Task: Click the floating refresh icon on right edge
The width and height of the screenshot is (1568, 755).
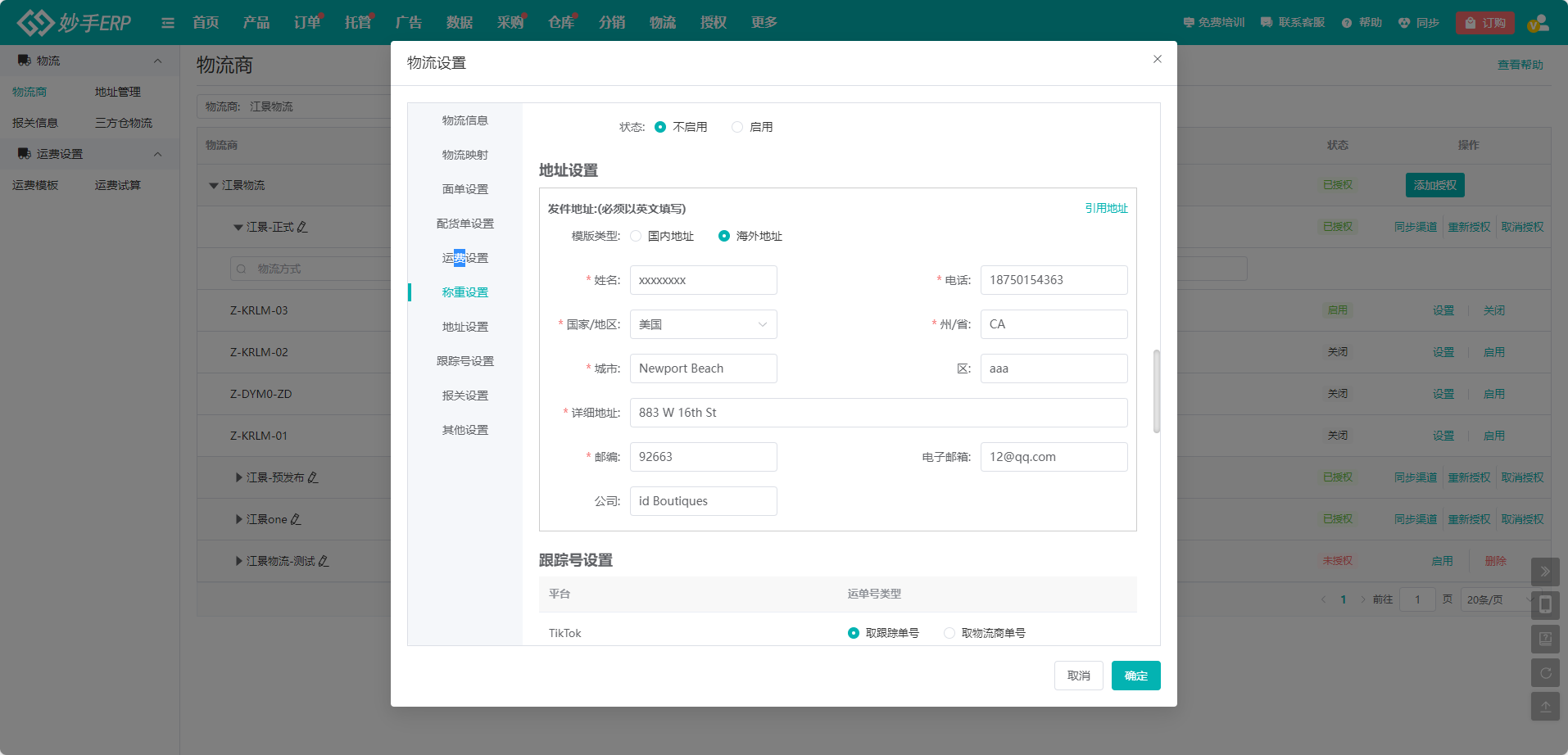Action: (x=1546, y=672)
